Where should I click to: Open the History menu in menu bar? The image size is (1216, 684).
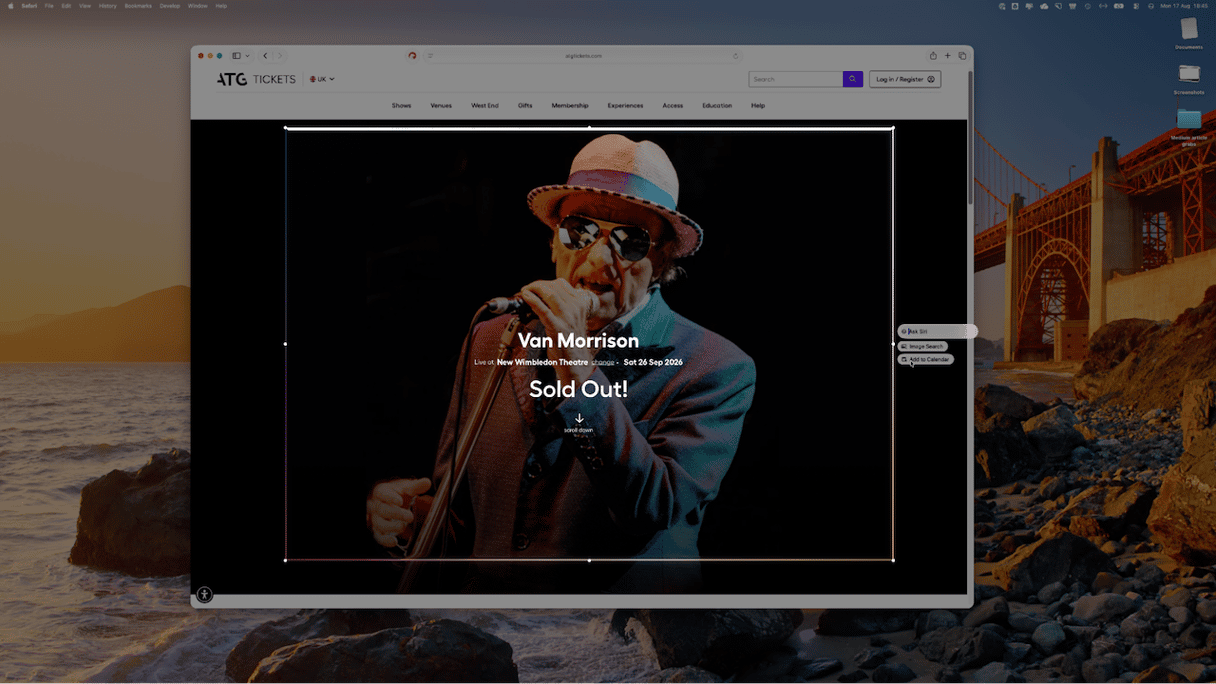[107, 6]
